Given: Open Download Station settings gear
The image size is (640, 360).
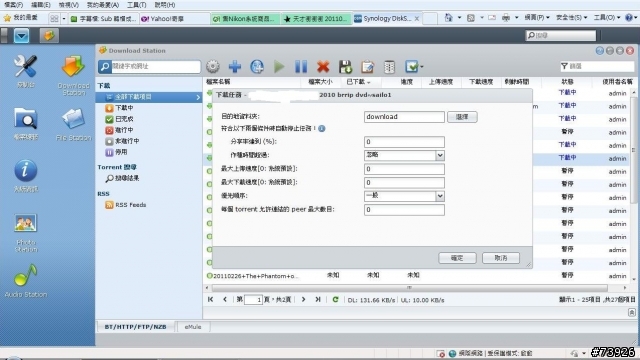Looking at the screenshot, I should point(213,67).
